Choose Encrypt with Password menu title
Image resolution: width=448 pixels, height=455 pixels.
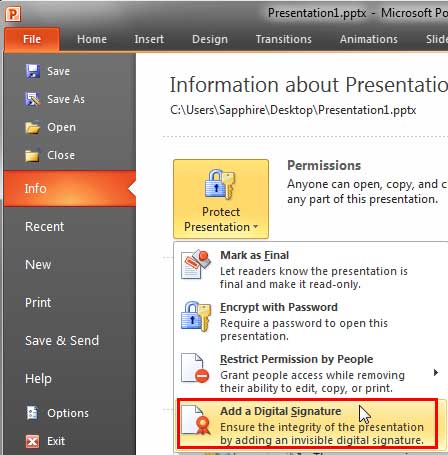[x=279, y=307]
